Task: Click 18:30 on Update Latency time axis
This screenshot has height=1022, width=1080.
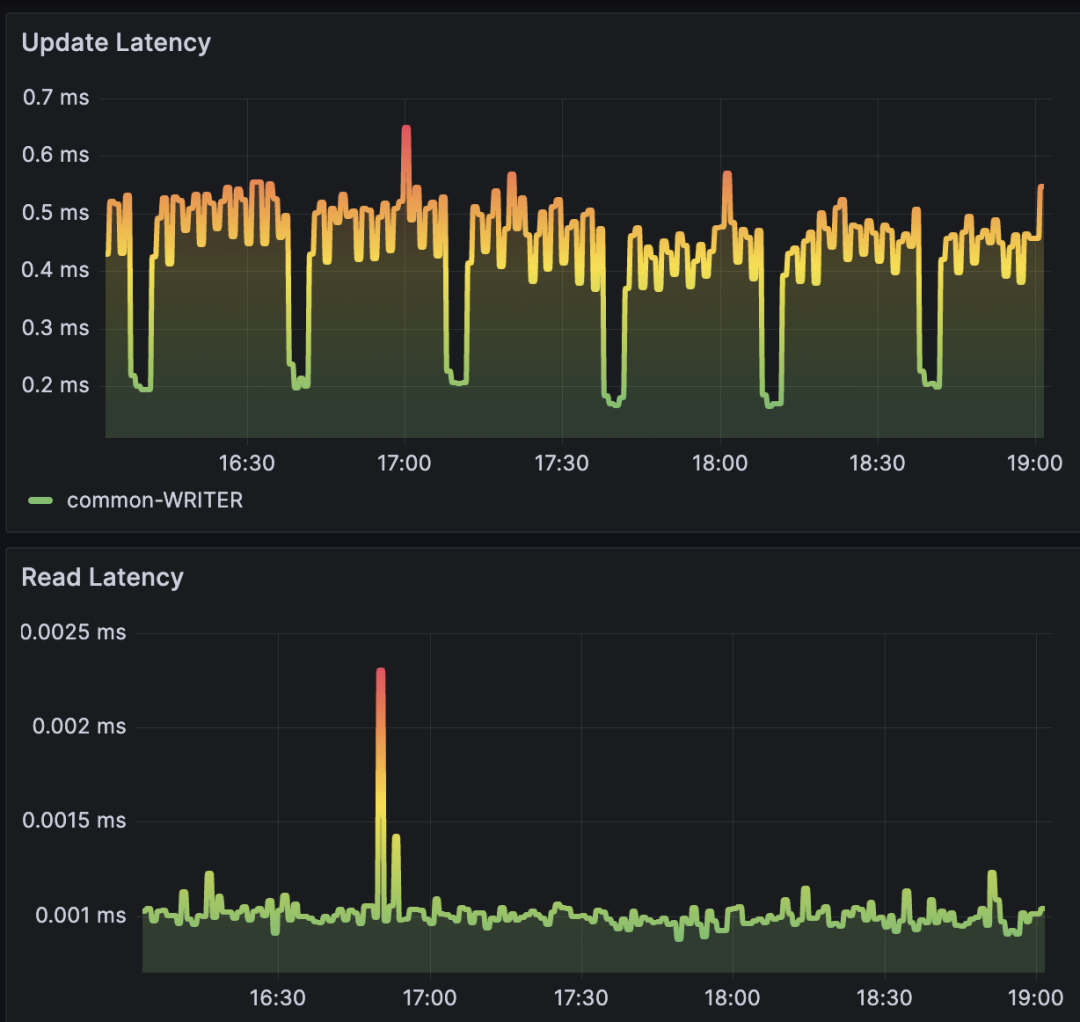Action: pyautogui.click(x=878, y=463)
